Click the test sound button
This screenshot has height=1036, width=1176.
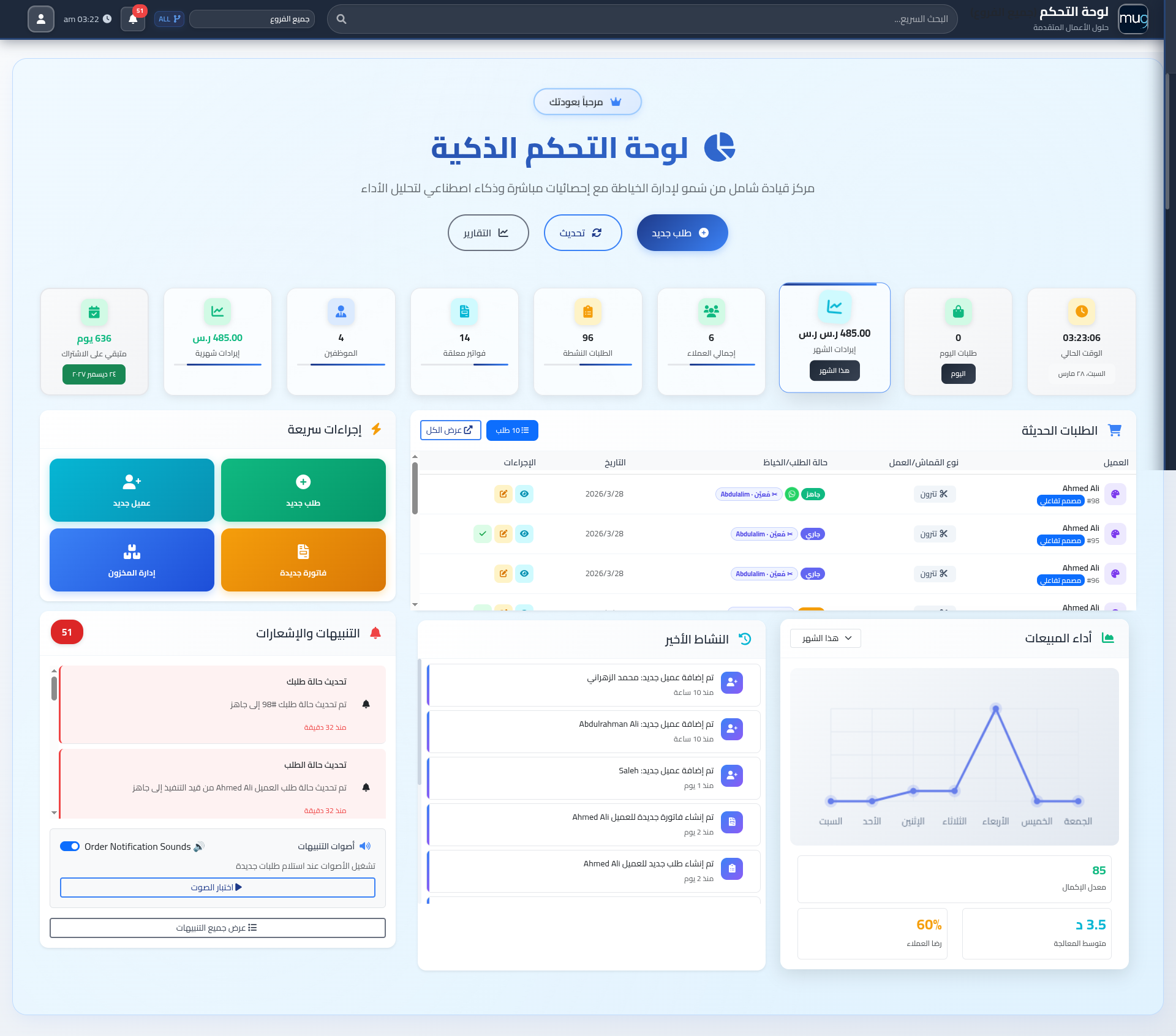(x=217, y=887)
